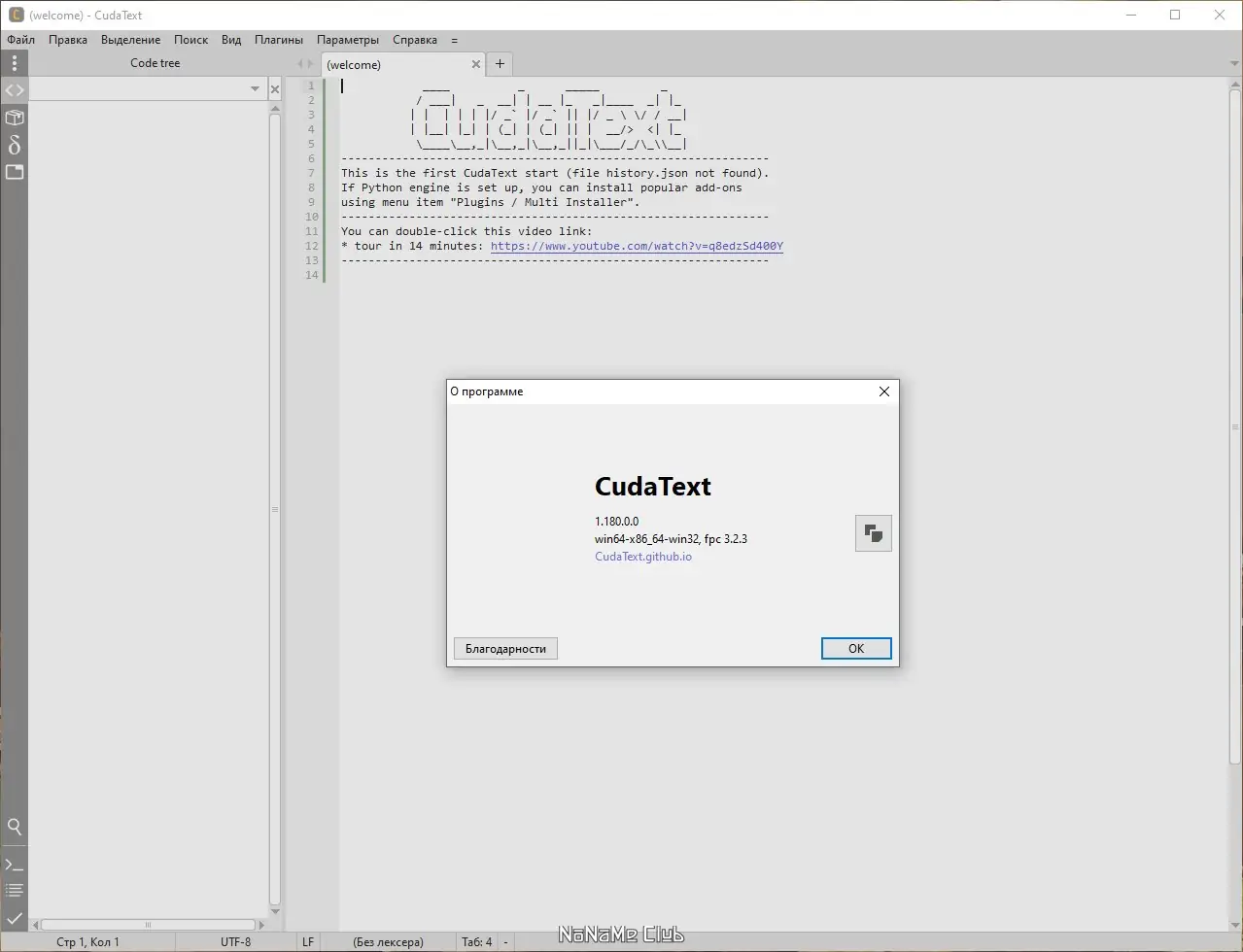Open tab list dropdown arrow
The width and height of the screenshot is (1243, 952).
[1234, 64]
